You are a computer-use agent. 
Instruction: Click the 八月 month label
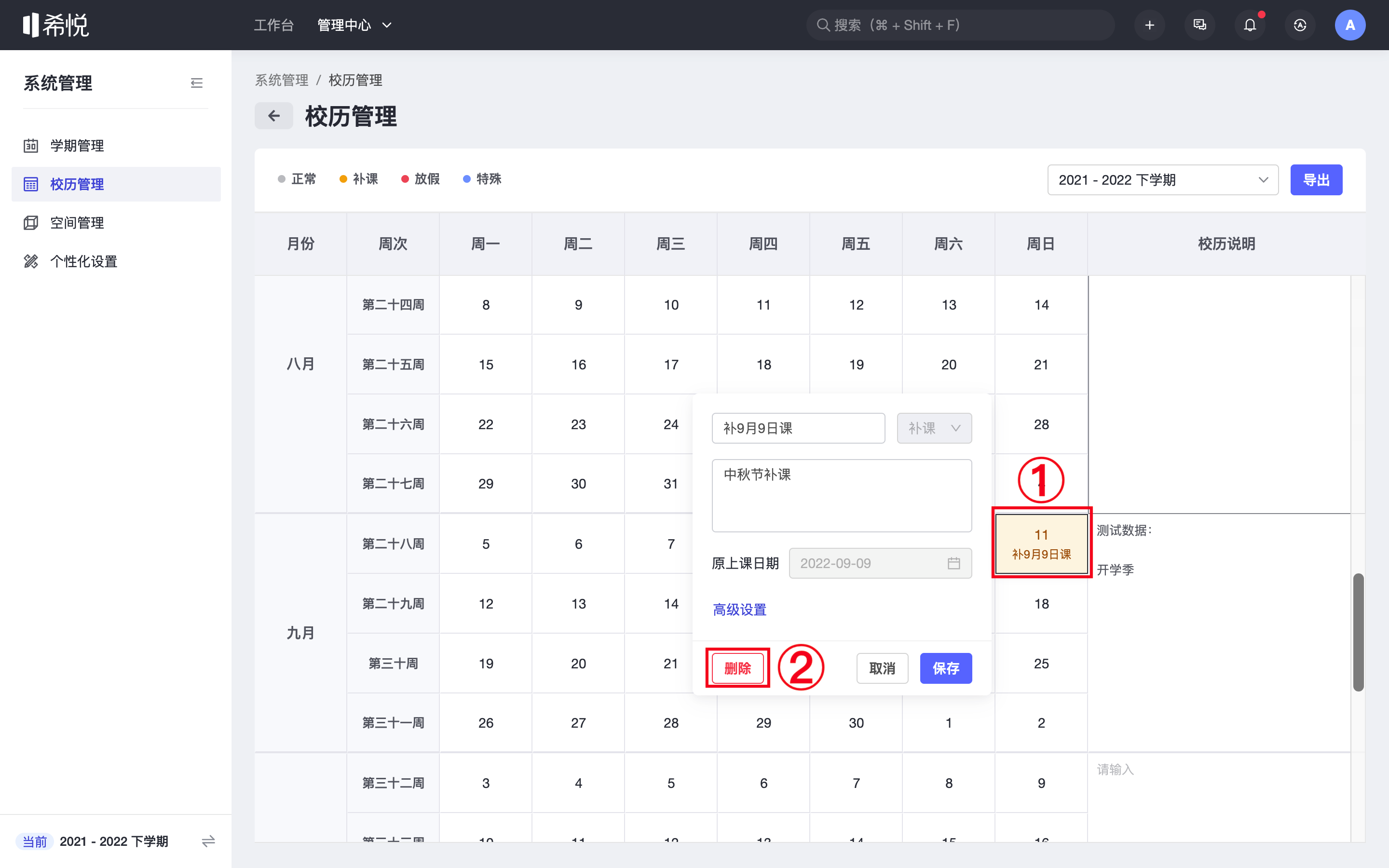[x=300, y=364]
